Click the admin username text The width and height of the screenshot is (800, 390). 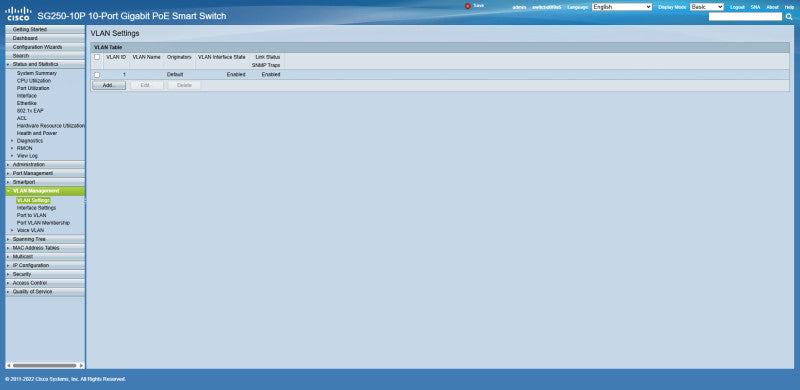point(519,8)
